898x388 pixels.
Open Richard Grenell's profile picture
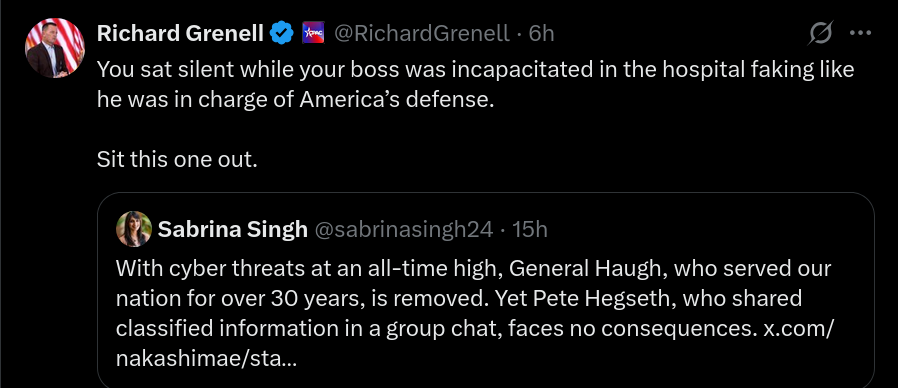(54, 48)
